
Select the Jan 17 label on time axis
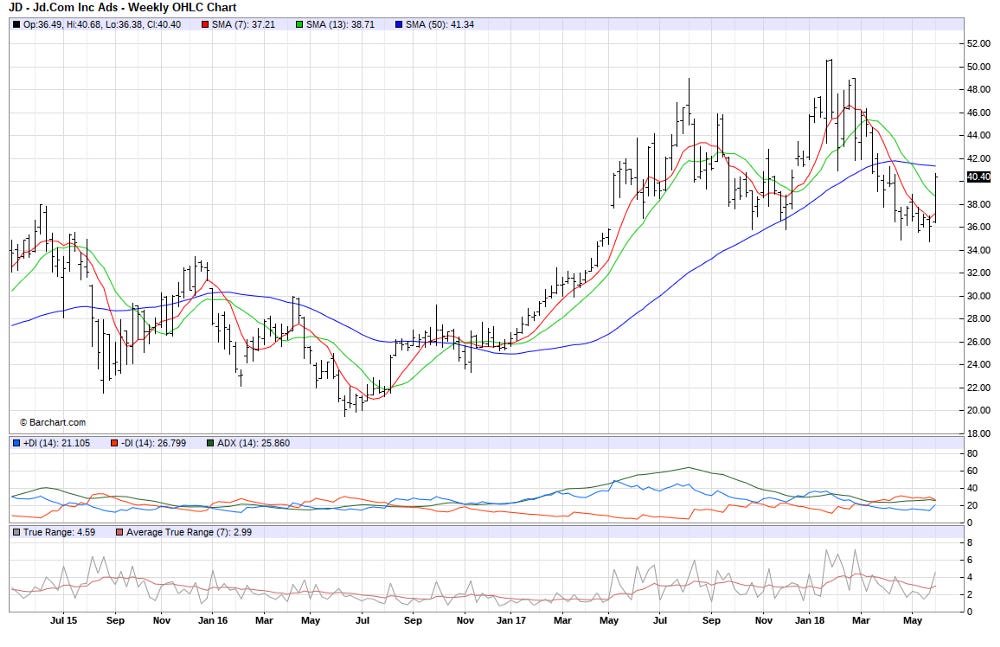tap(511, 621)
